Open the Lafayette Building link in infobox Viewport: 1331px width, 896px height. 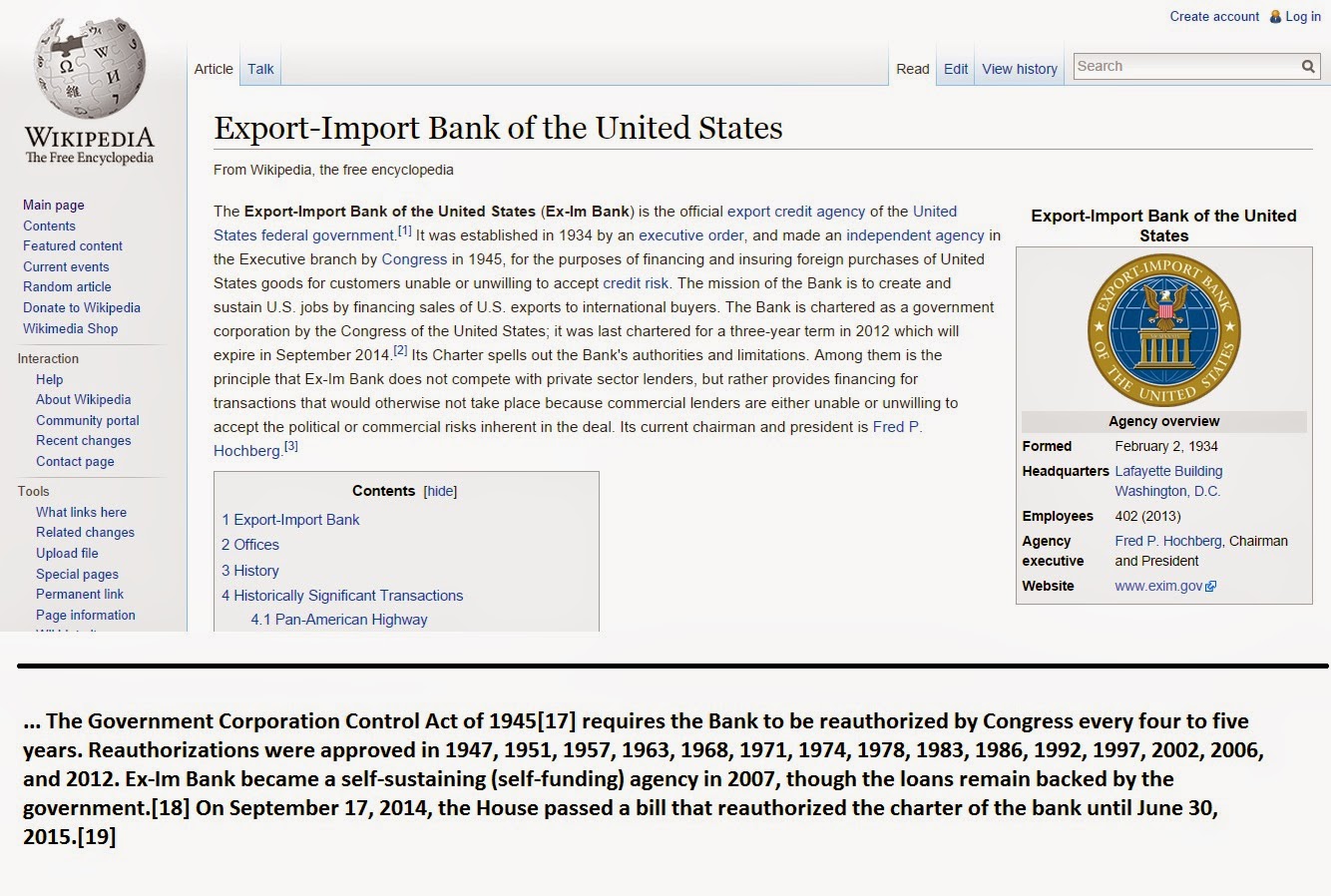1168,471
